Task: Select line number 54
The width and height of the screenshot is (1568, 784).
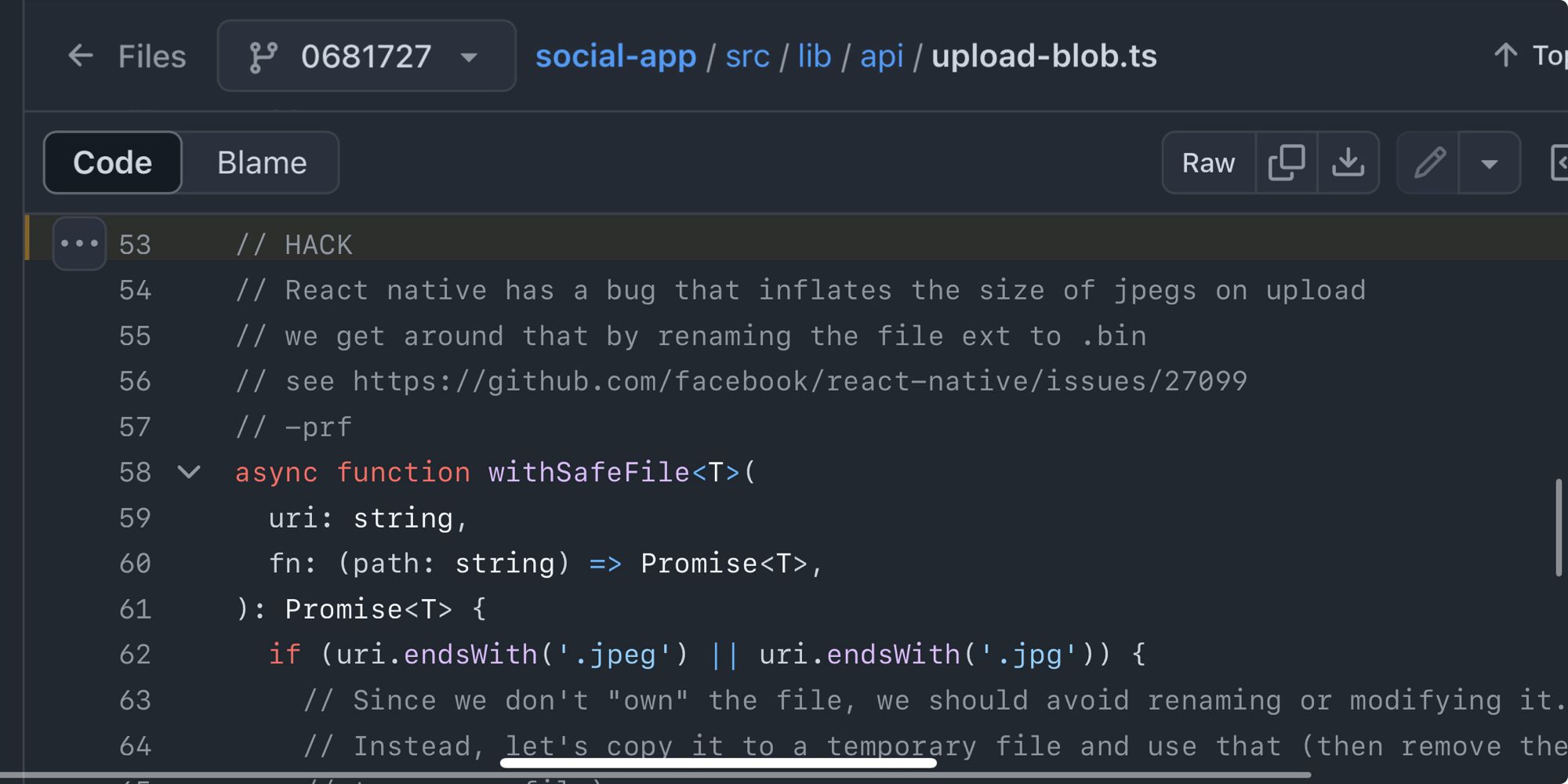Action: (135, 290)
